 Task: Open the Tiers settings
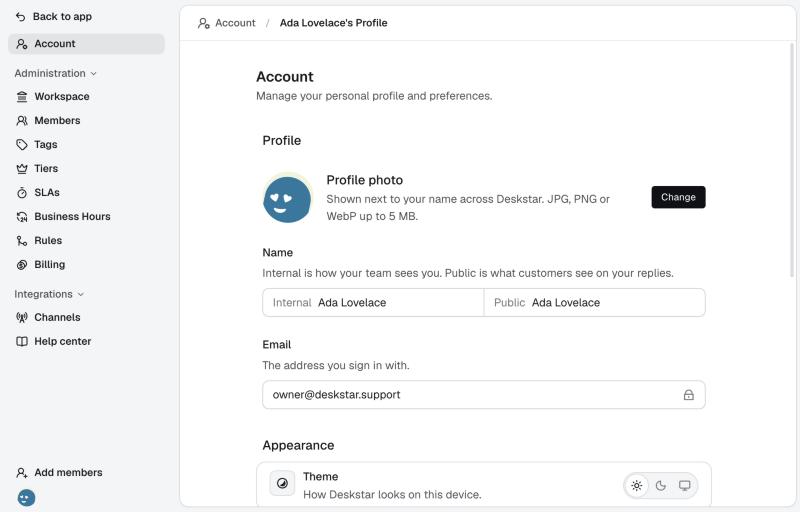86,168
